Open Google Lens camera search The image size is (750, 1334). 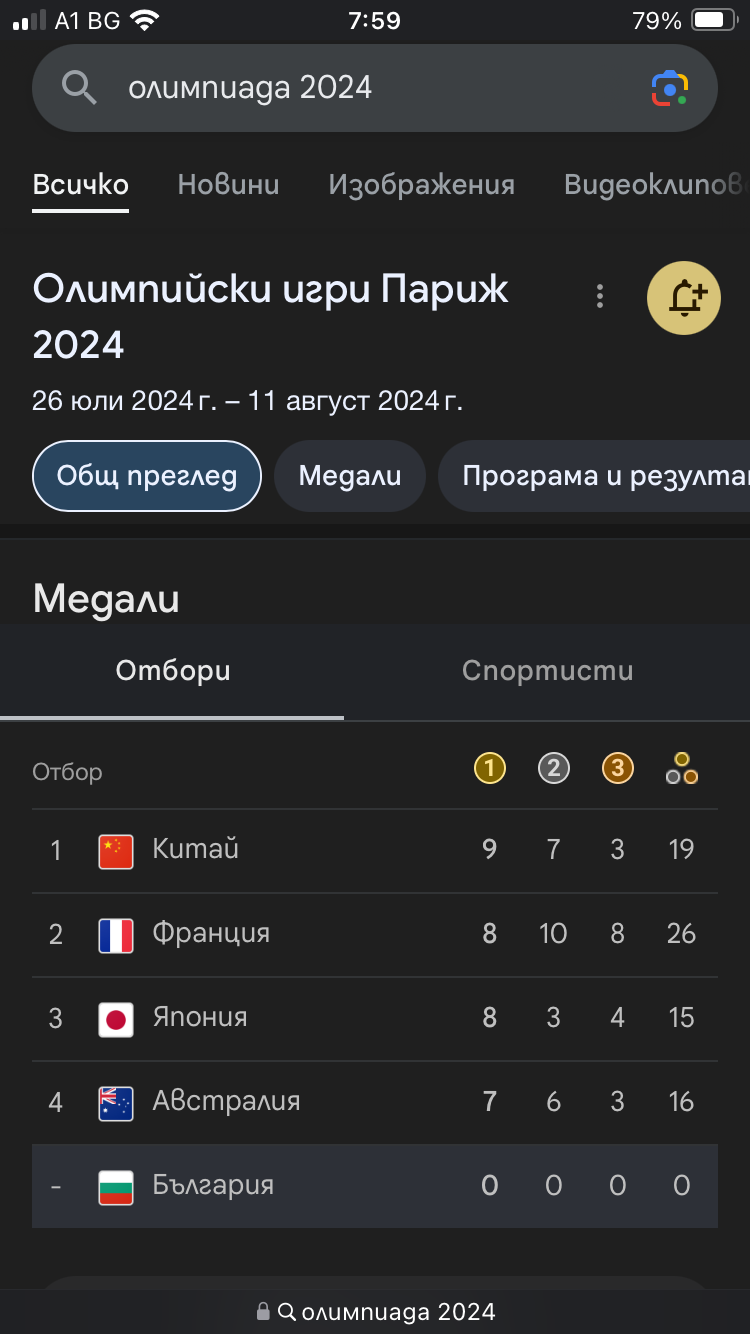point(670,88)
